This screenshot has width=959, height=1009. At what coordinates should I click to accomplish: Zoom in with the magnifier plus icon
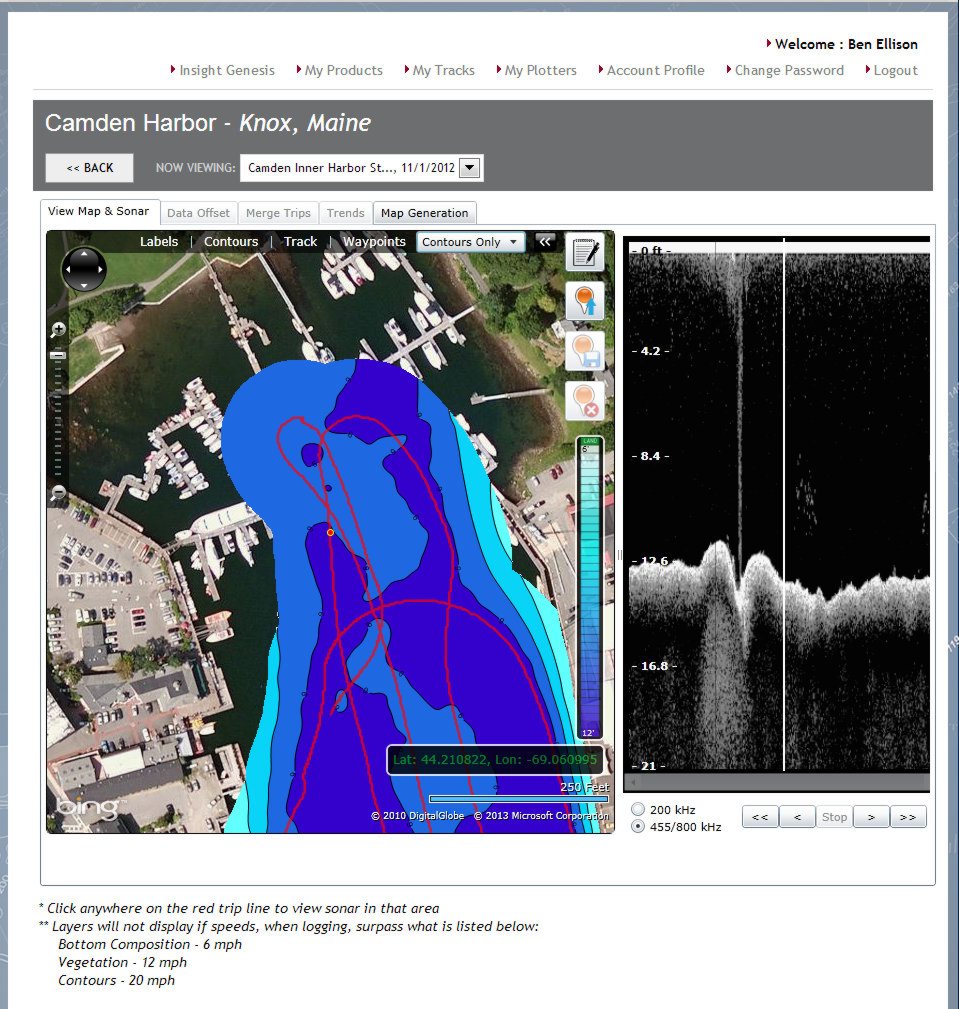[x=58, y=330]
